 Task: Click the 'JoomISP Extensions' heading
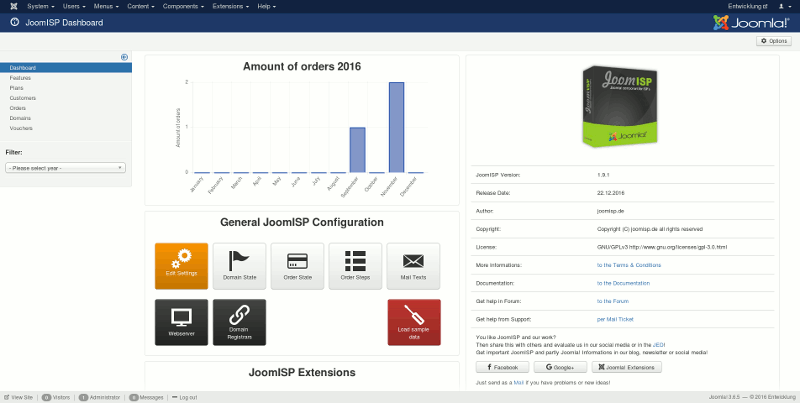click(x=302, y=372)
